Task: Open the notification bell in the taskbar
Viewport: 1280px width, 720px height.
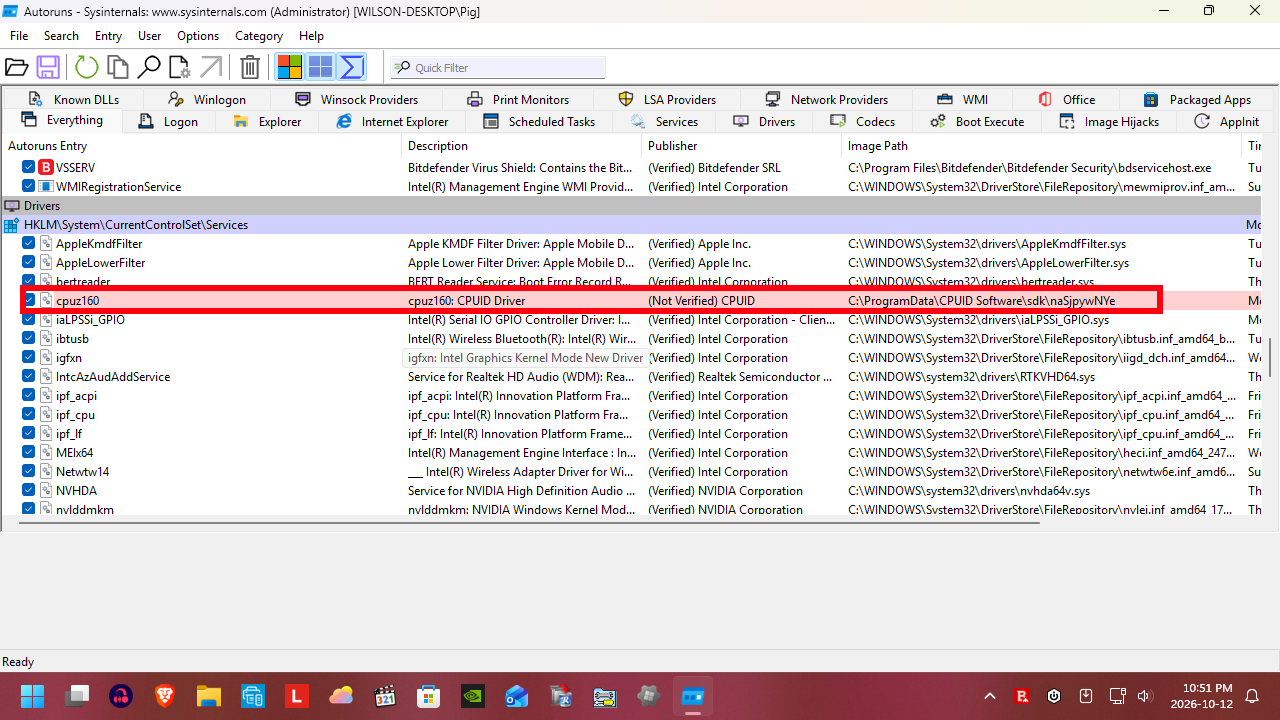Action: 1252,696
